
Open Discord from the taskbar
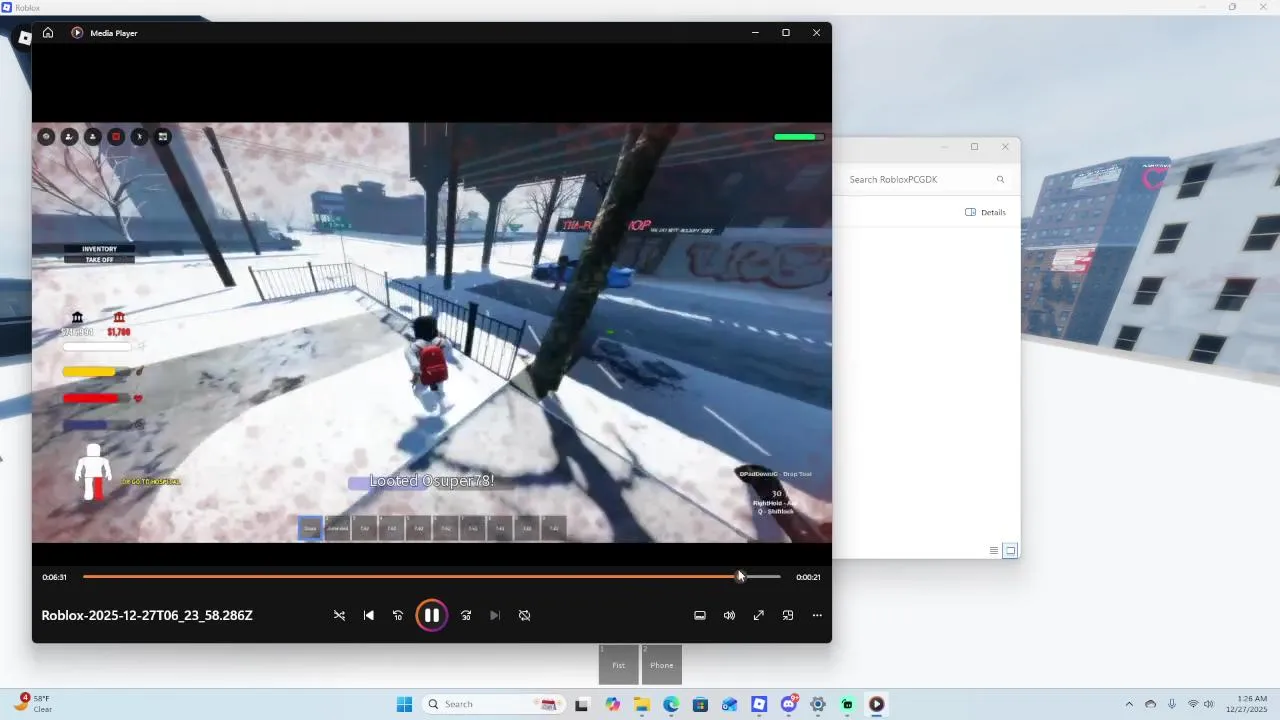point(789,704)
